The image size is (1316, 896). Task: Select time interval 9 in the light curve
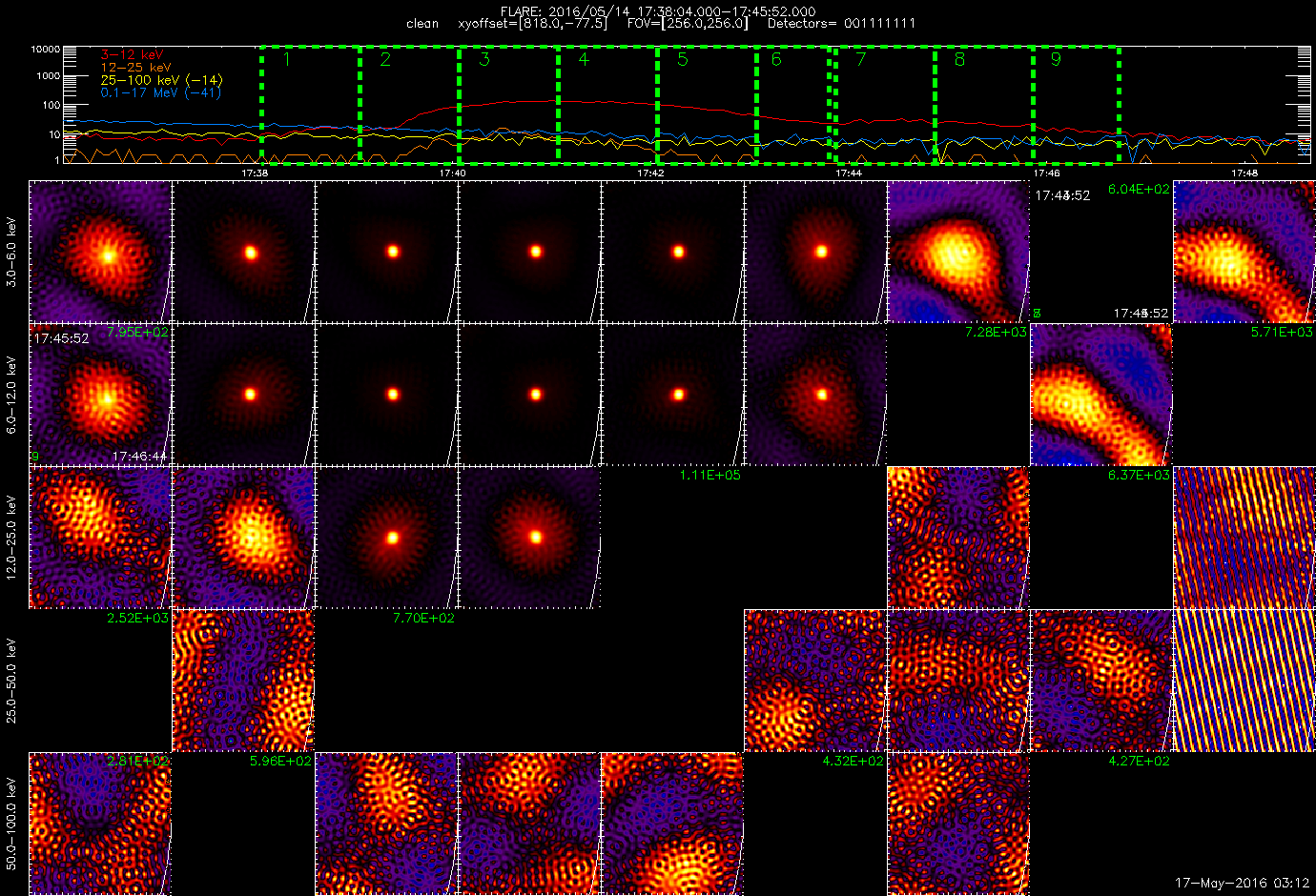pyautogui.click(x=1076, y=105)
